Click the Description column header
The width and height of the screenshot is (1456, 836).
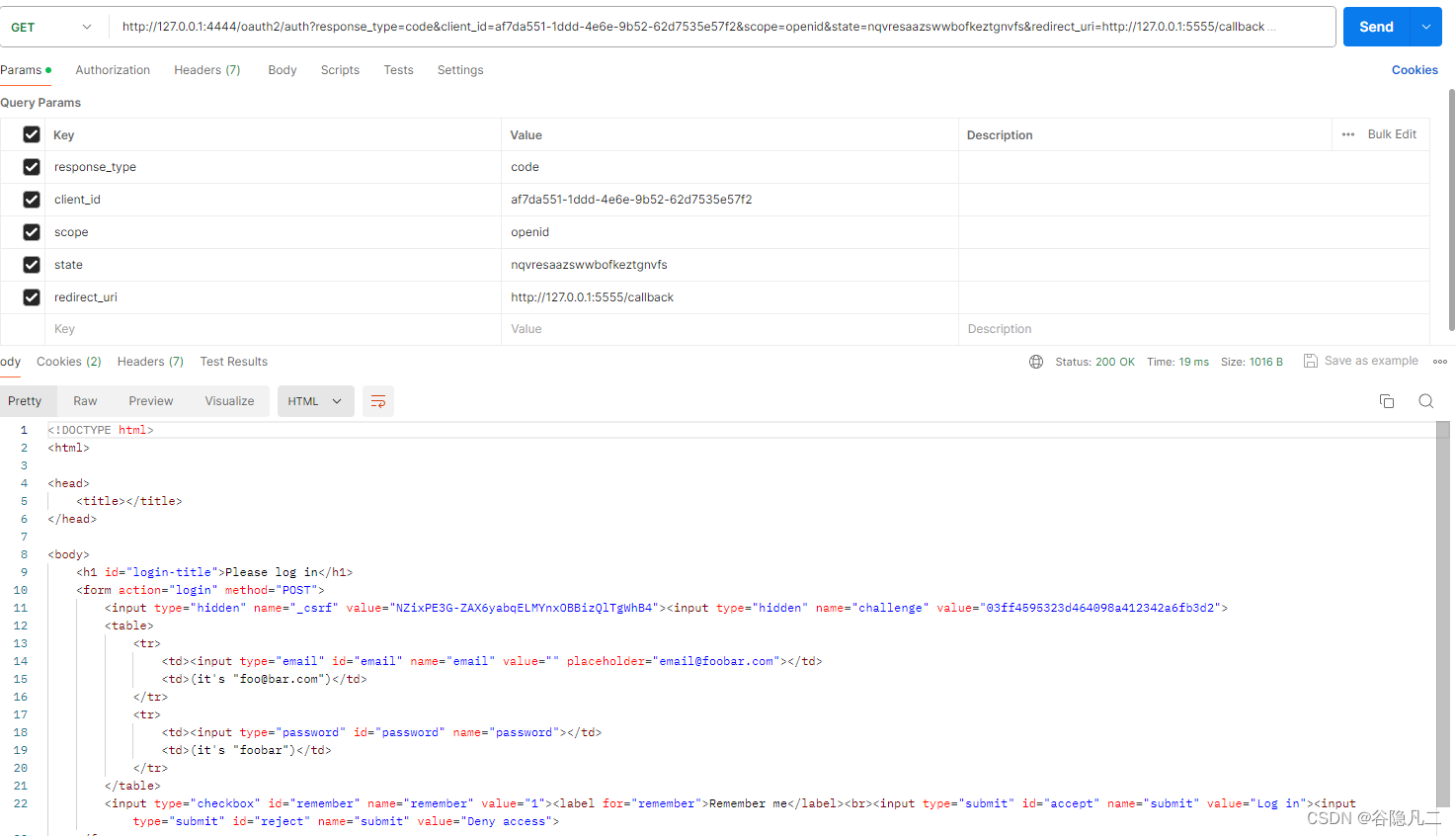[1000, 135]
